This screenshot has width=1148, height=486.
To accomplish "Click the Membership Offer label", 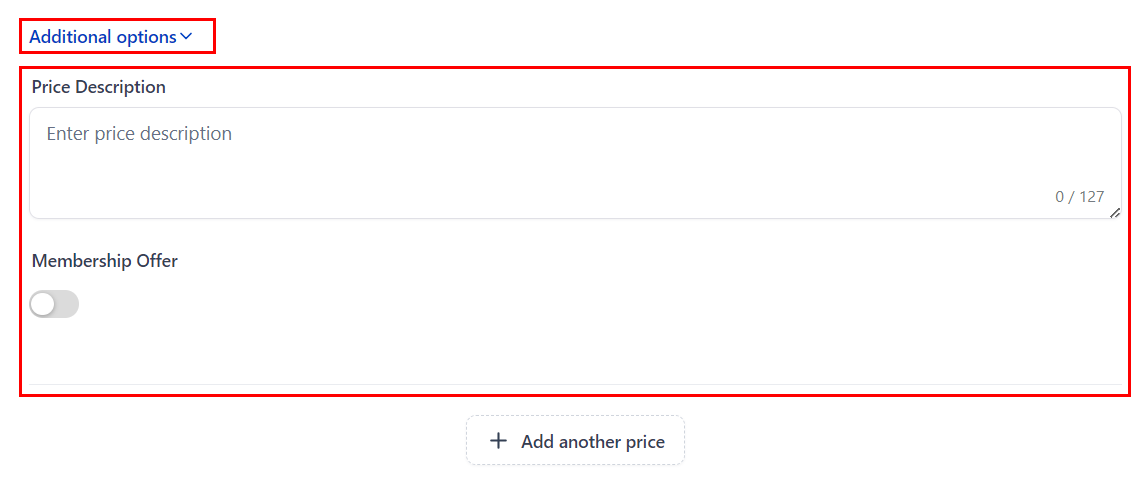I will (105, 261).
